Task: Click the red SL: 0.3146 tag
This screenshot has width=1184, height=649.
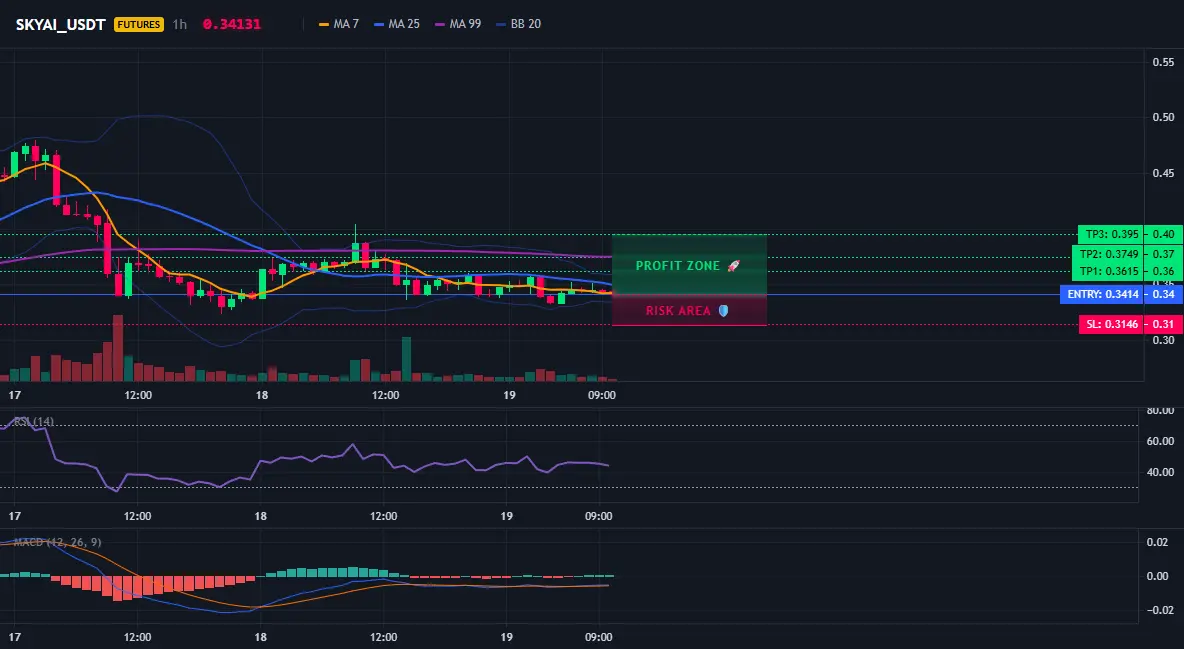Action: (1112, 325)
